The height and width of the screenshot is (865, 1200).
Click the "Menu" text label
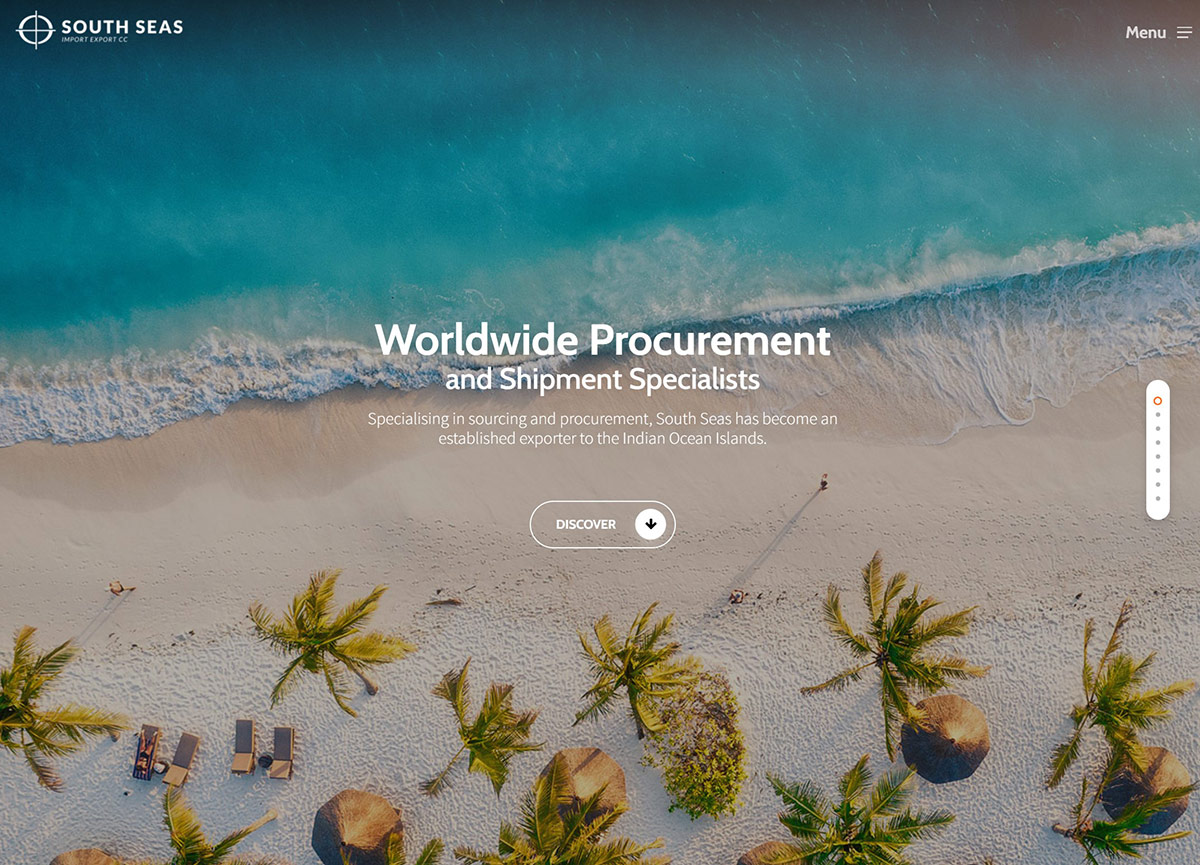1145,33
